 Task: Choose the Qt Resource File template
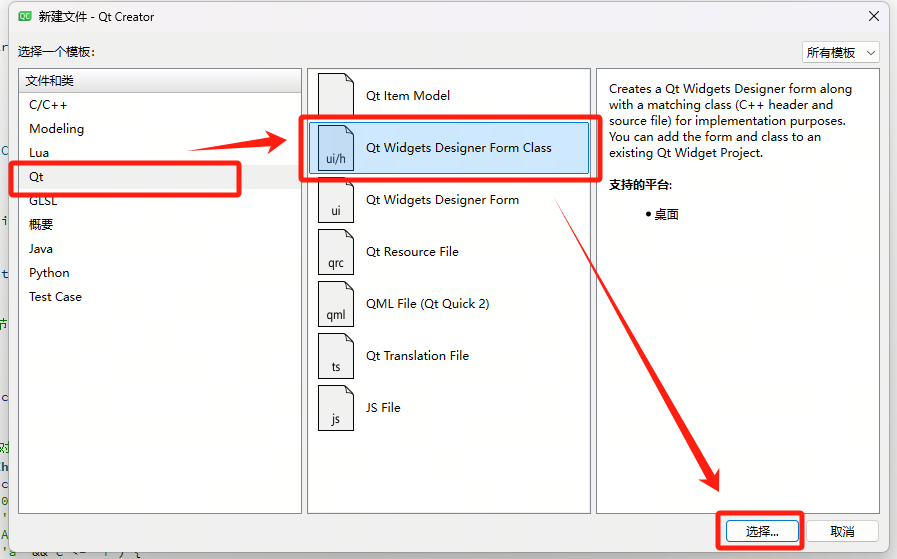coord(448,252)
